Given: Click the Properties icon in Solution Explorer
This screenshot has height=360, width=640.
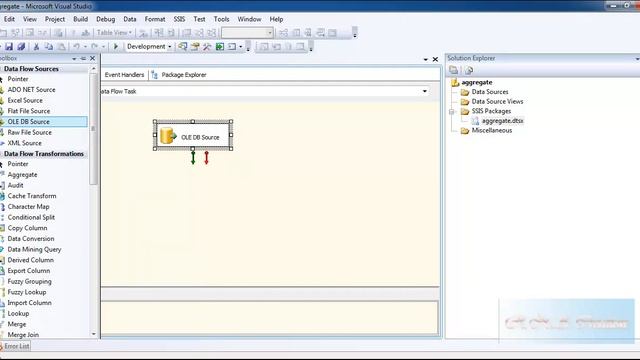Looking at the screenshot, I should (x=453, y=70).
